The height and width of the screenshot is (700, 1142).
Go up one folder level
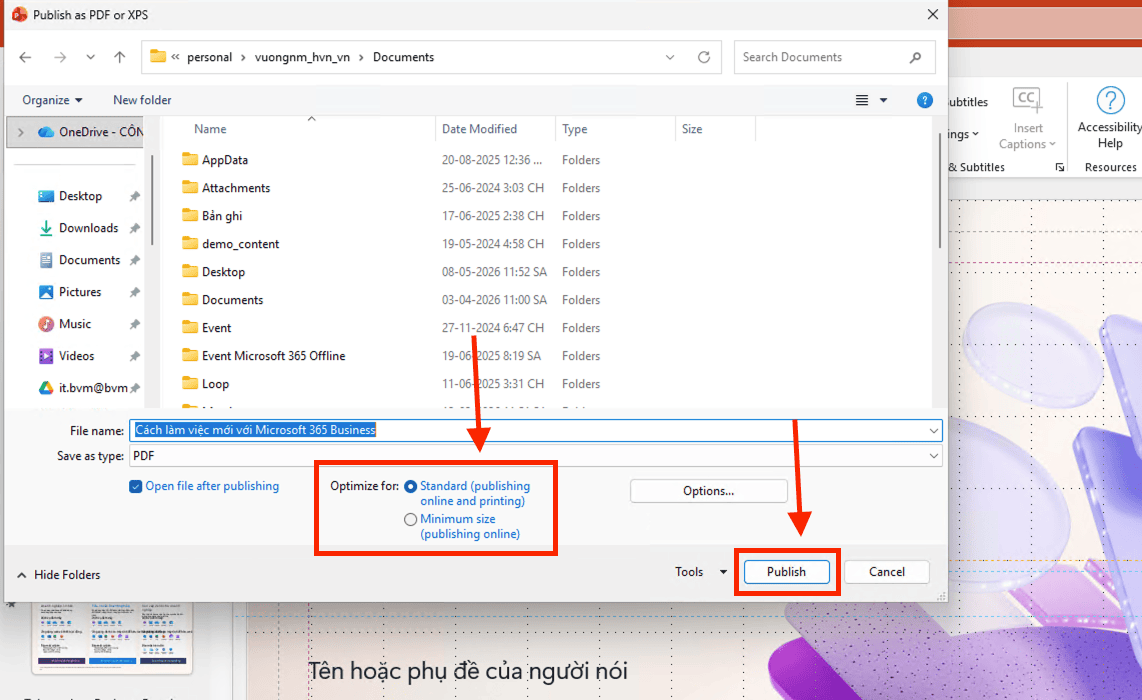click(x=119, y=57)
